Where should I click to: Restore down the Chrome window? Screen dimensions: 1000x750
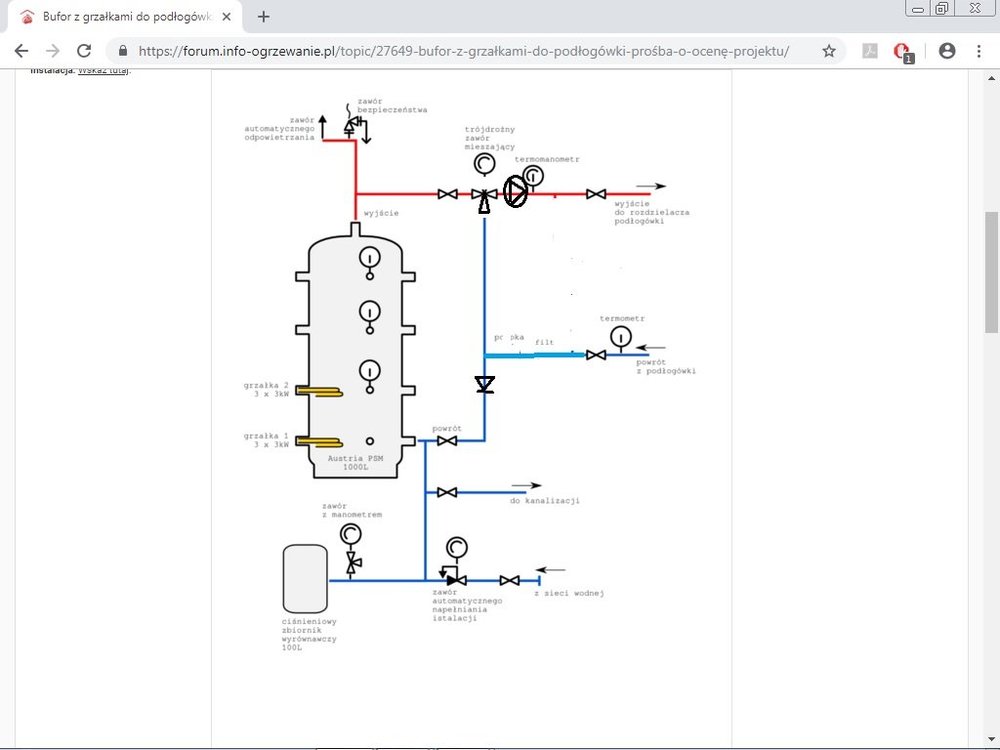click(942, 8)
